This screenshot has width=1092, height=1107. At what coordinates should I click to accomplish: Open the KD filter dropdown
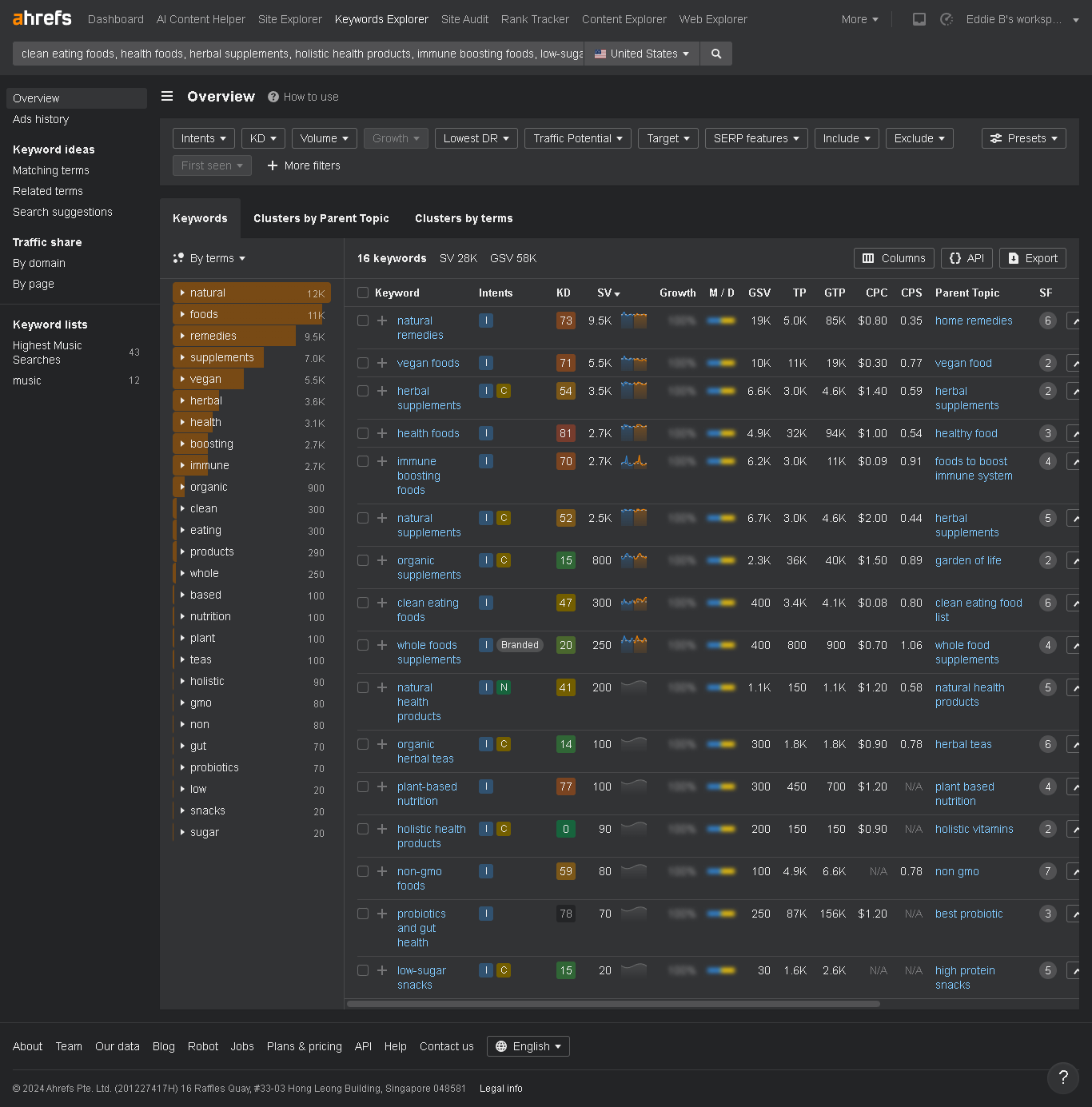pos(263,138)
